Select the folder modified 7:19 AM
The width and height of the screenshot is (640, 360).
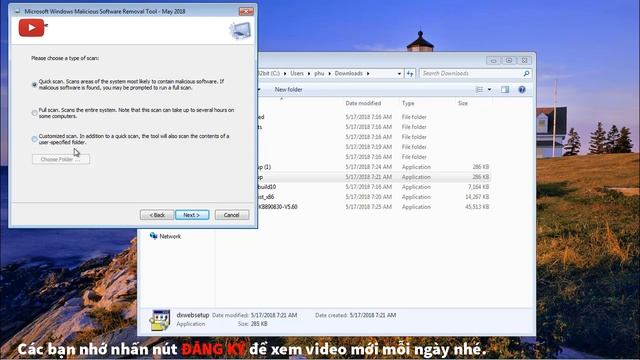click(373, 147)
